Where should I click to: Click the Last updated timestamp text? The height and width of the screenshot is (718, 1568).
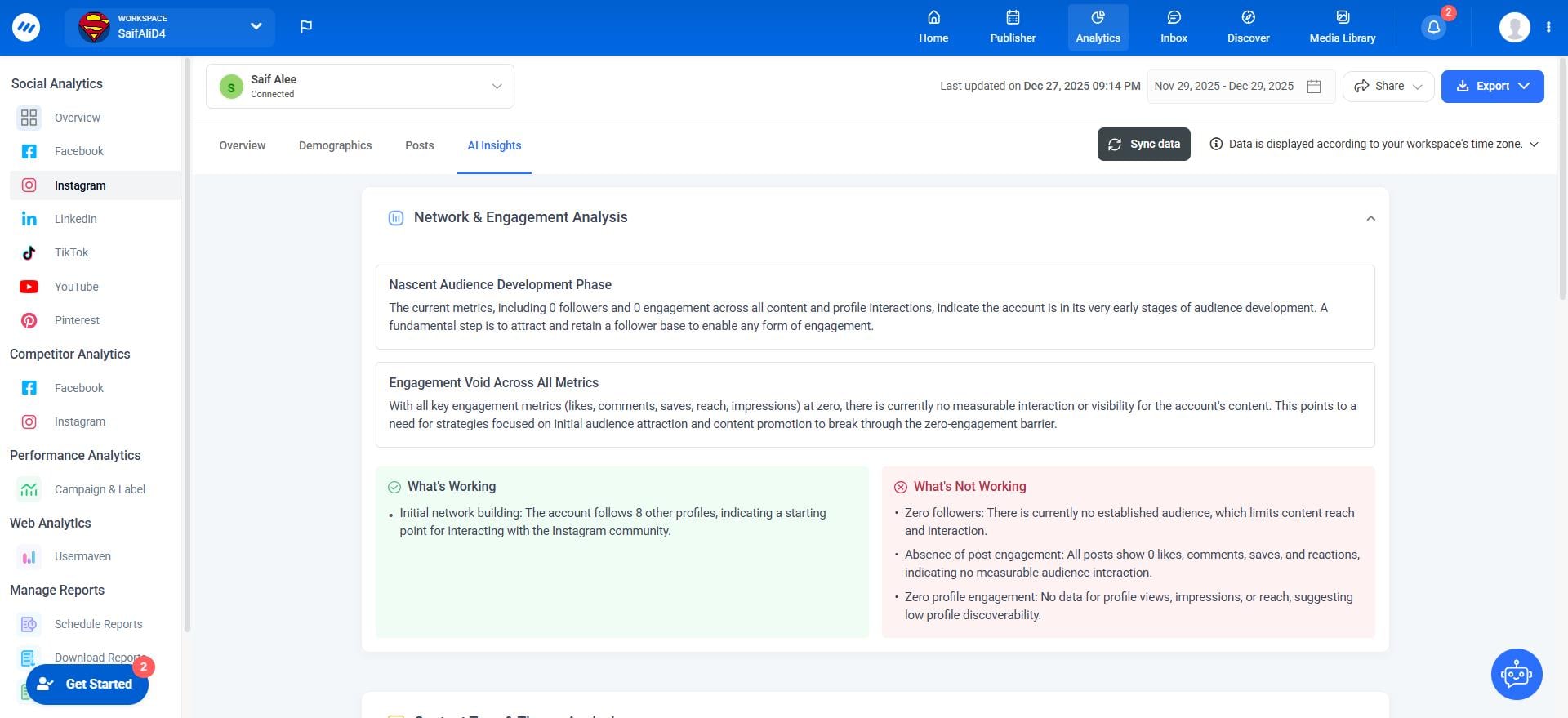click(1040, 86)
